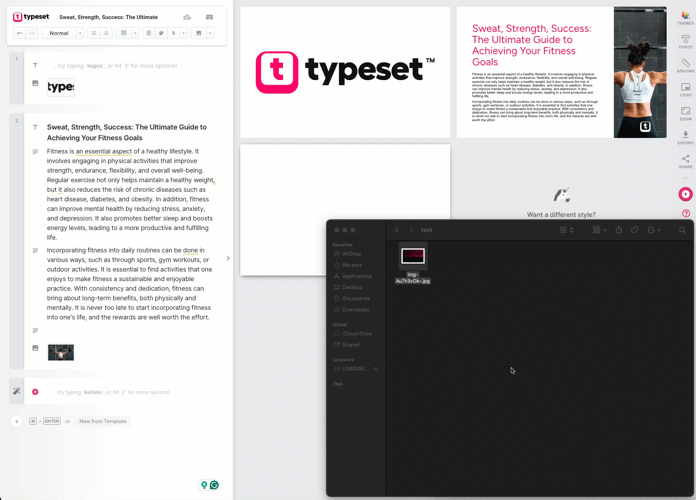Open the Export option in right sidebar
Screen dimensions: 696x500
click(685, 137)
